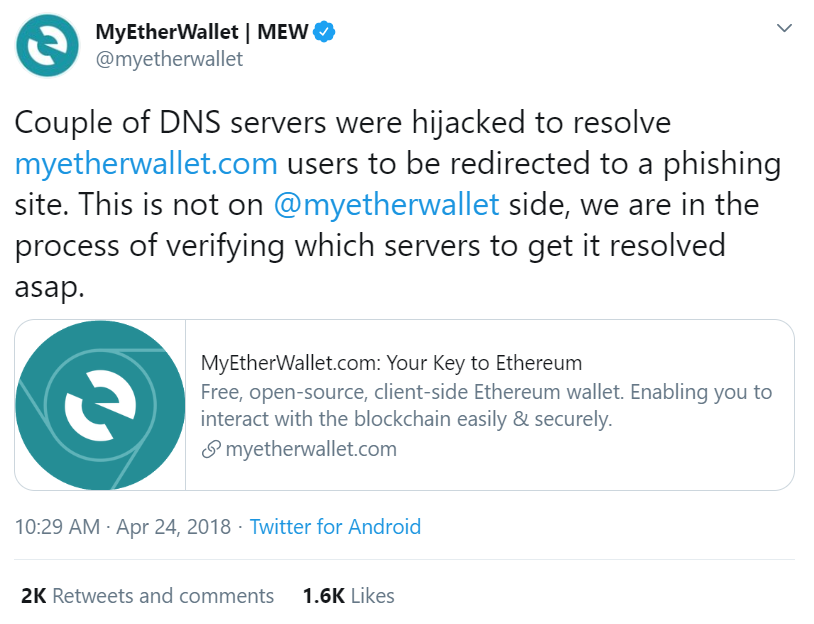Click the @myetherwallet mention in tweet body
The image size is (814, 624).
pos(386,204)
